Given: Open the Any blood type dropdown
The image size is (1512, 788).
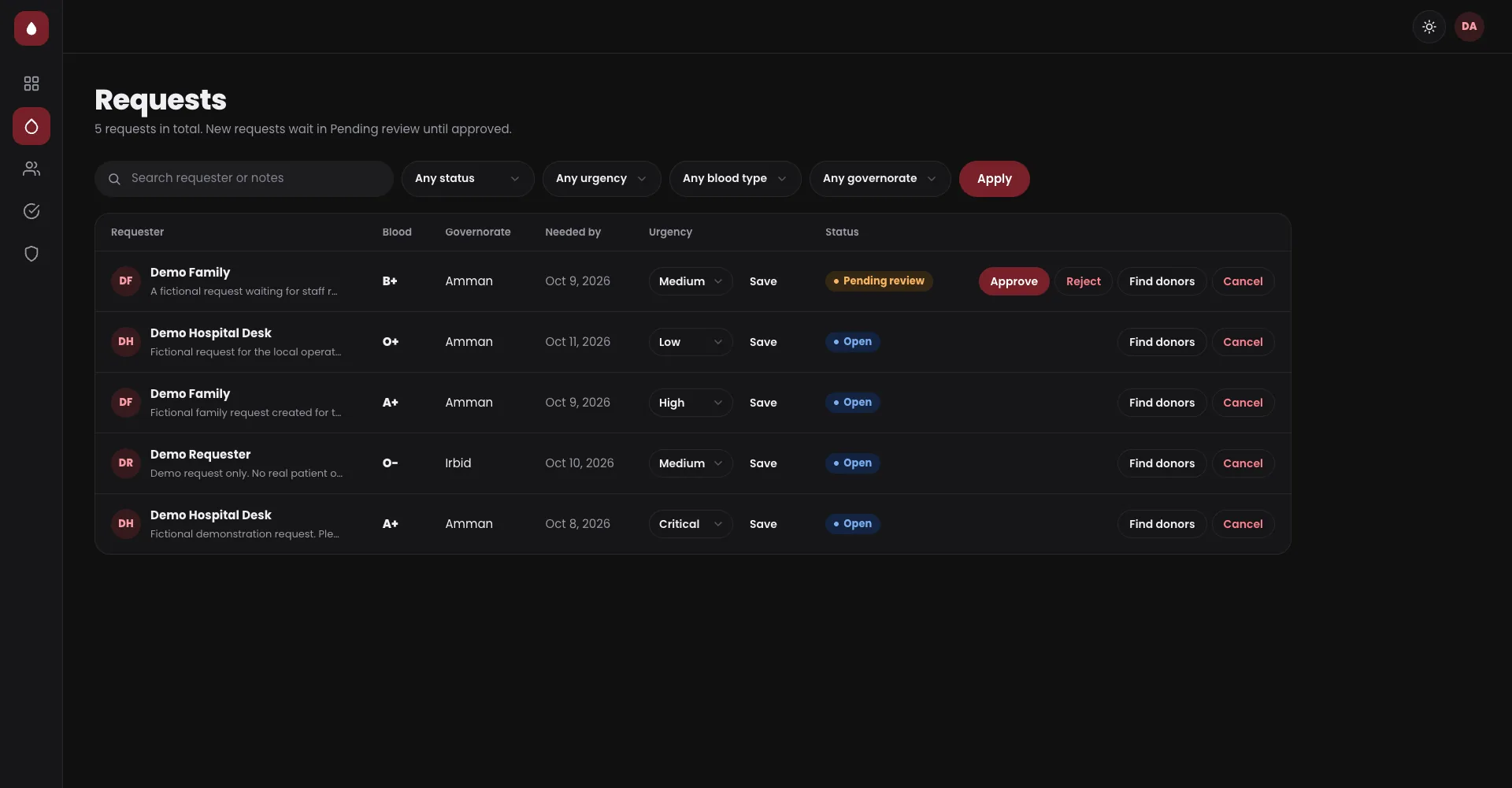Looking at the screenshot, I should [735, 179].
